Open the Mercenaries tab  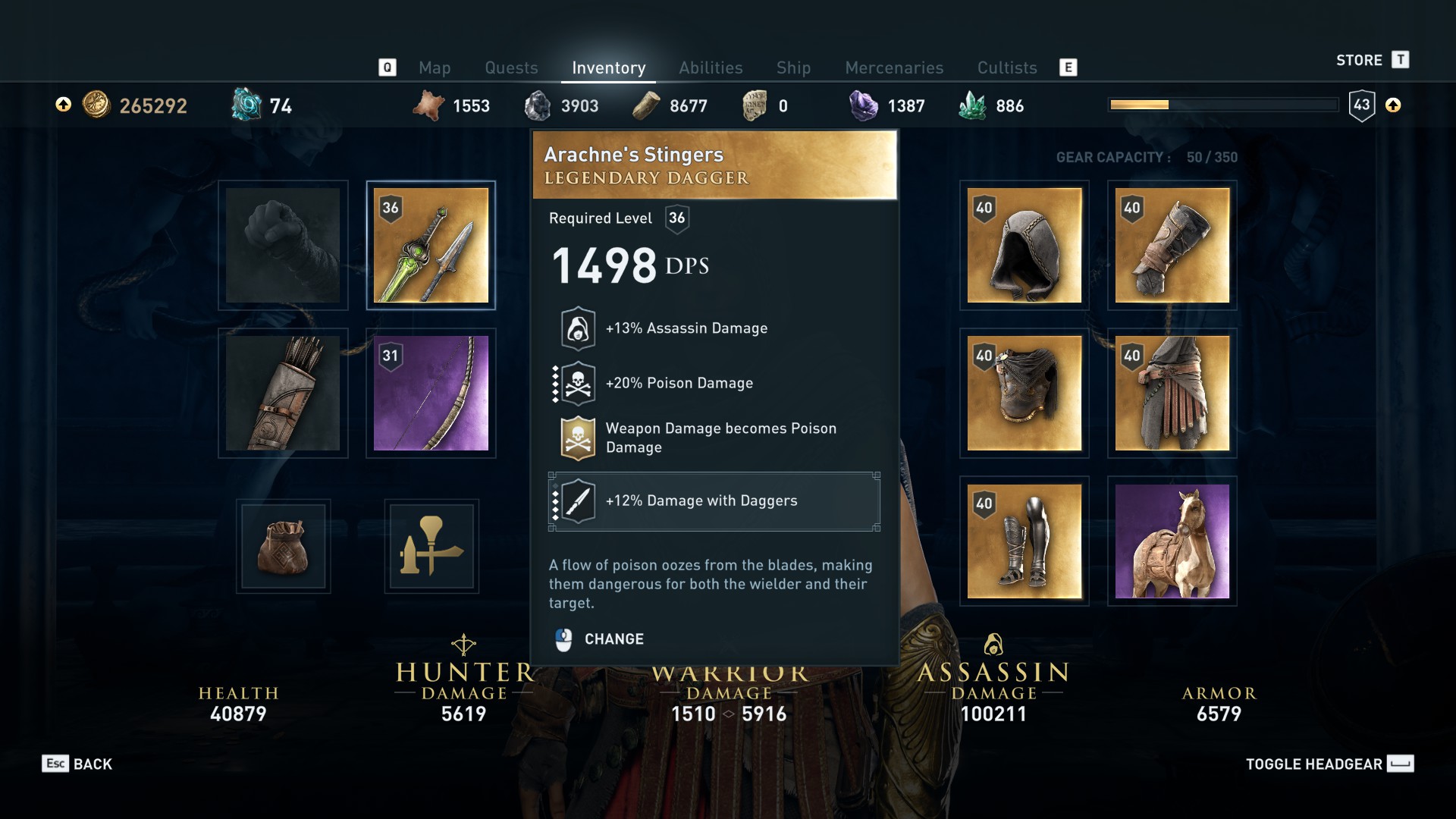click(x=894, y=67)
